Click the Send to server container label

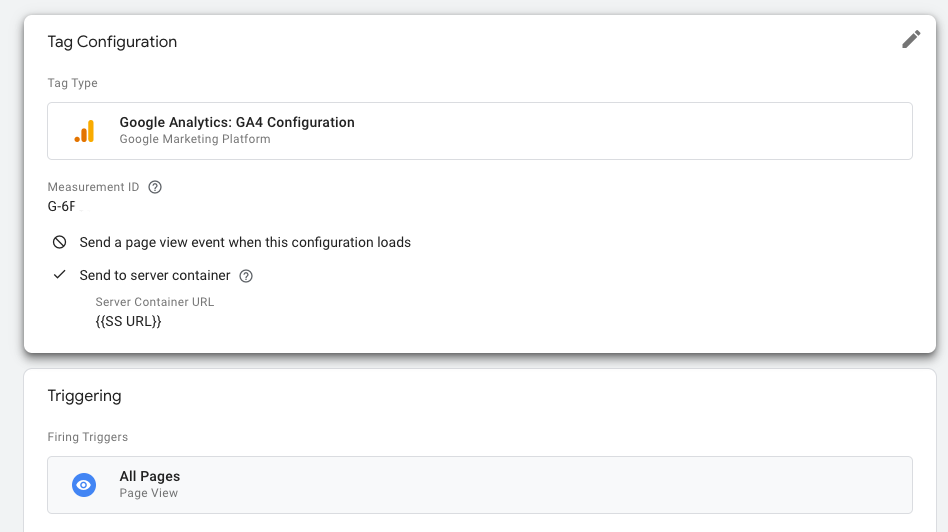(155, 276)
